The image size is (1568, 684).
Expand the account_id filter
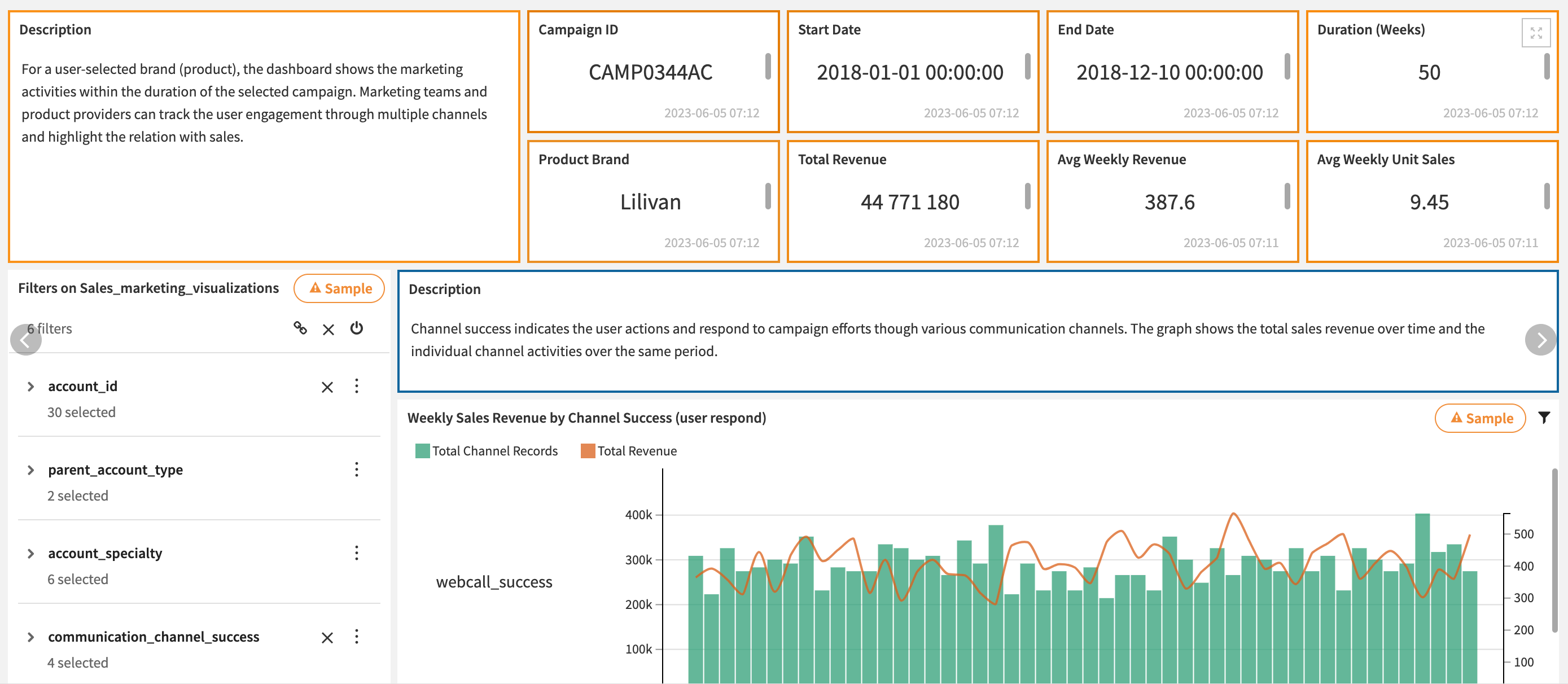[30, 387]
